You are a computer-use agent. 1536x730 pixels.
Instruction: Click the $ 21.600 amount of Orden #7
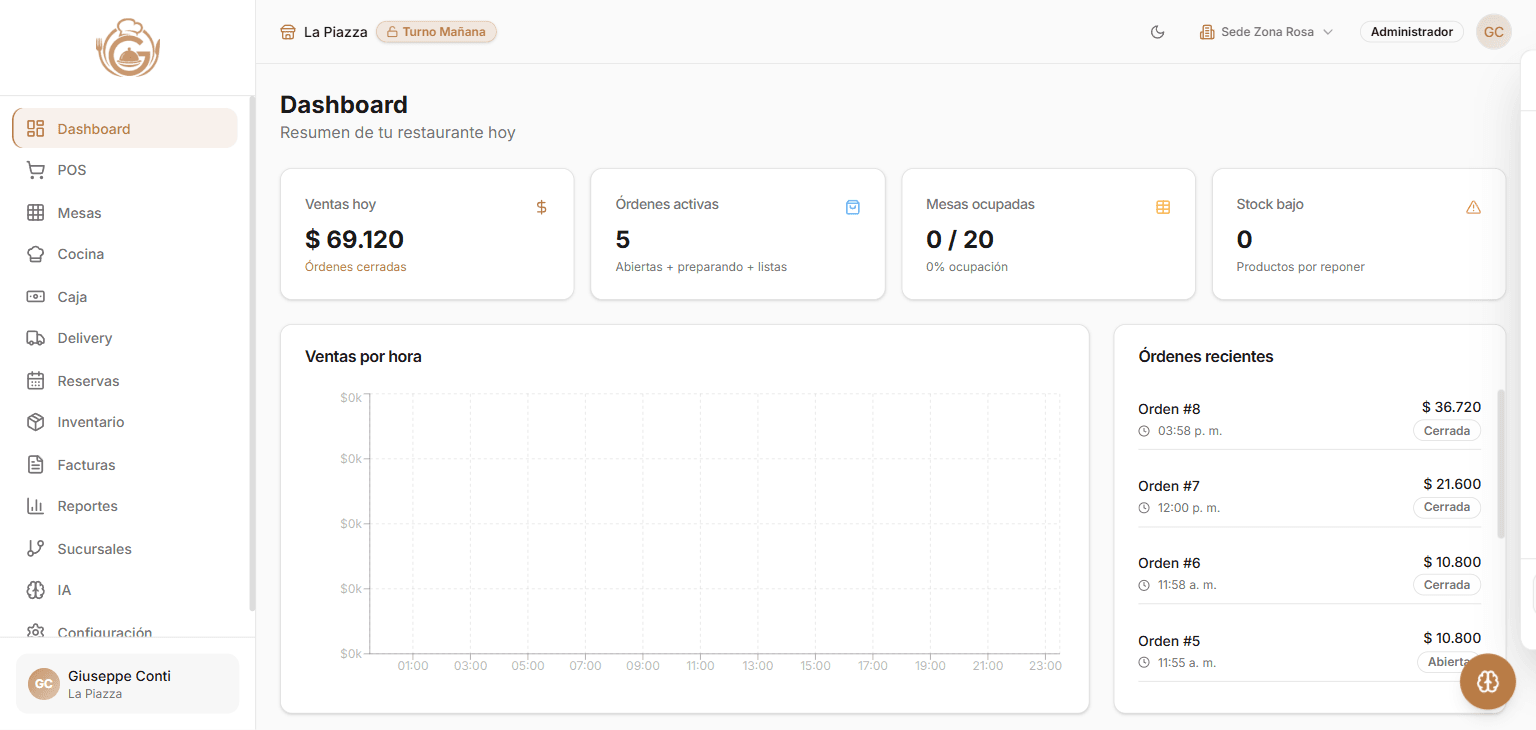pos(1452,484)
